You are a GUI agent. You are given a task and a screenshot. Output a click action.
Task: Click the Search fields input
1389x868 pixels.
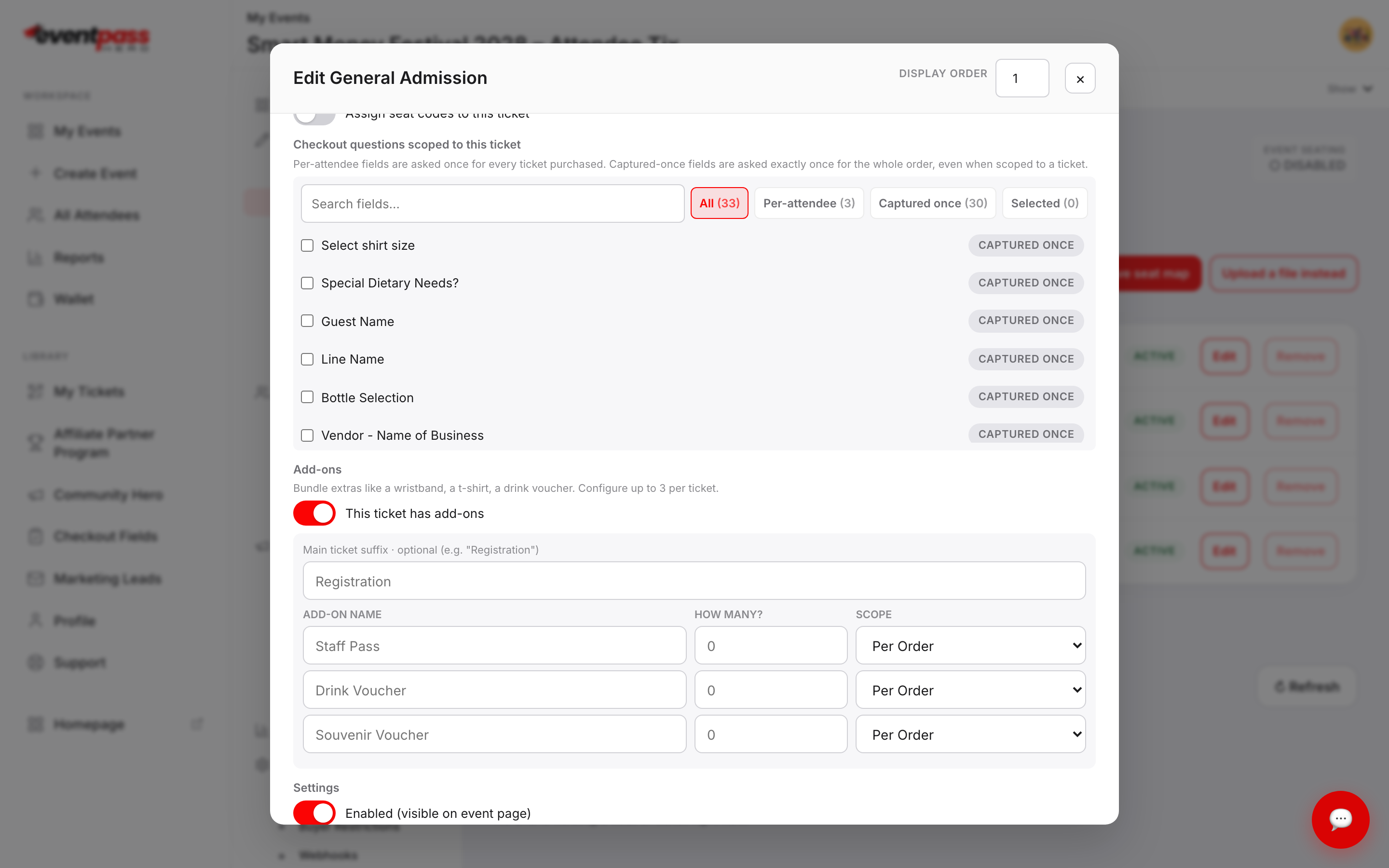coord(492,203)
